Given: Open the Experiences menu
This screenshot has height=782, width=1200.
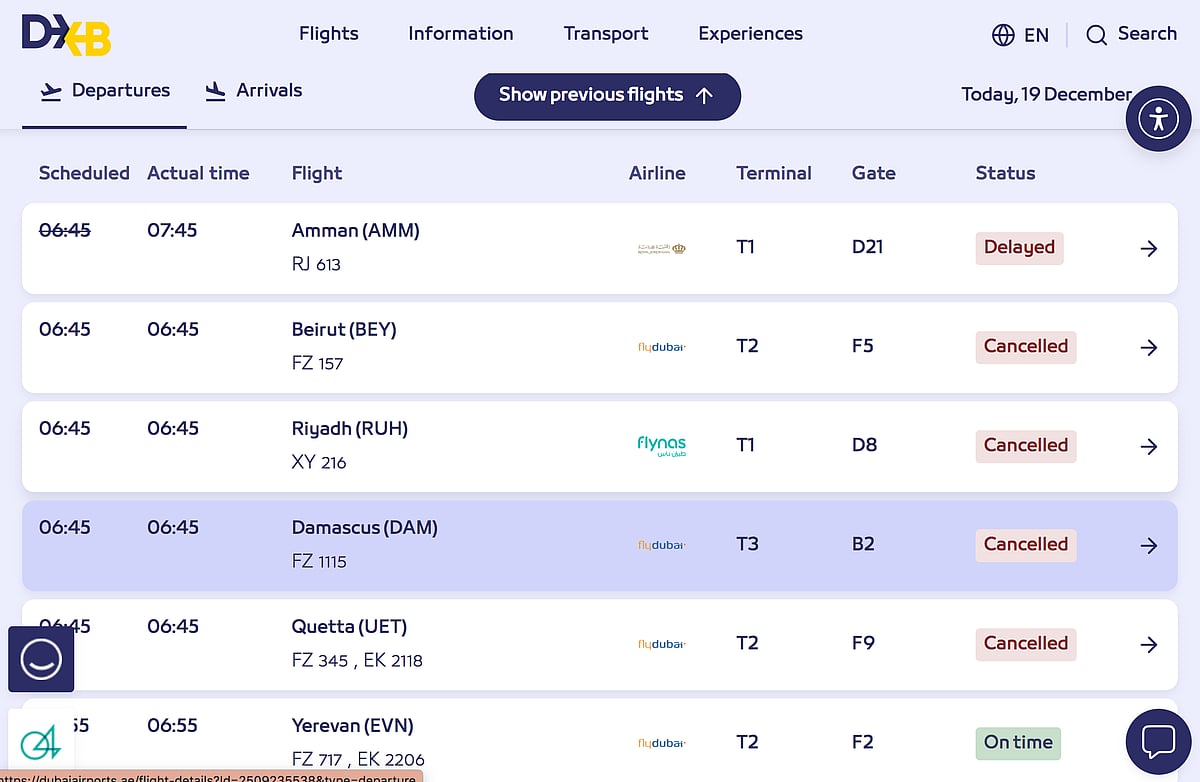Looking at the screenshot, I should (x=750, y=33).
